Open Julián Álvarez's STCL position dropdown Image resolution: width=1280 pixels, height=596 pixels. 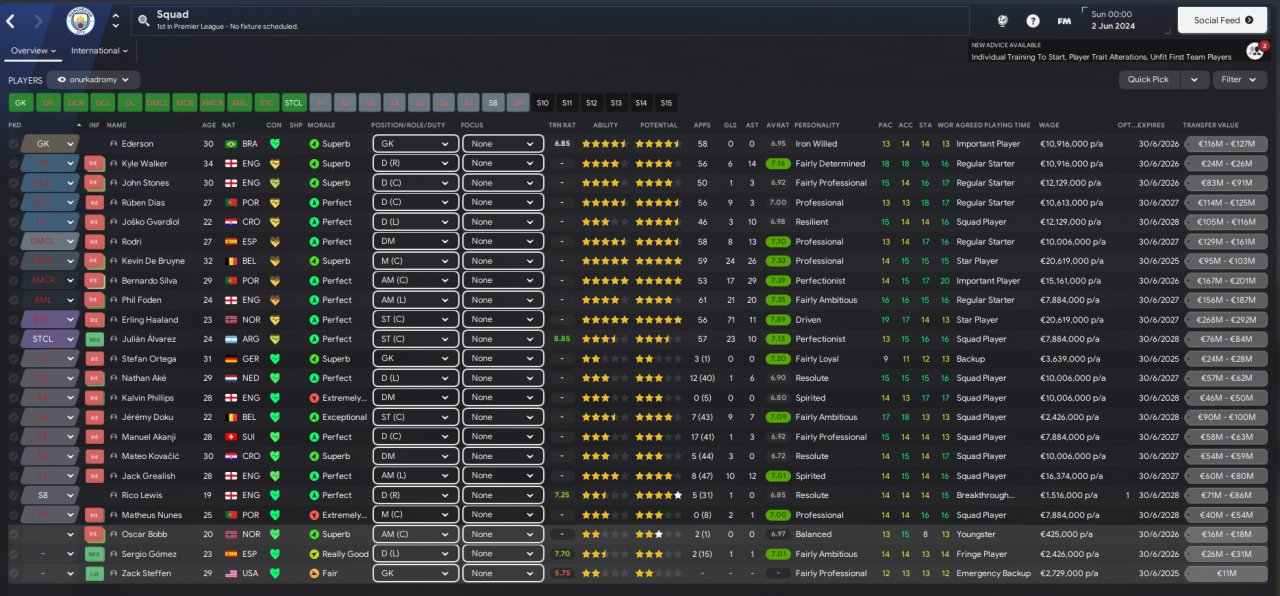coord(49,339)
